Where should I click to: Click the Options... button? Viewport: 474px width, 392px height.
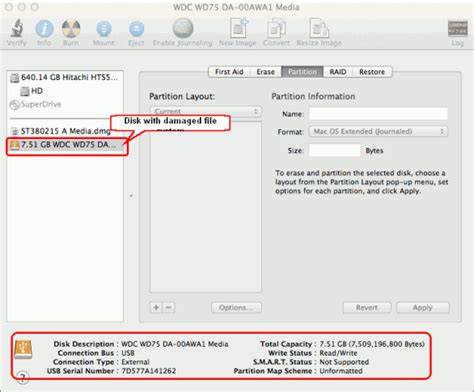point(236,307)
